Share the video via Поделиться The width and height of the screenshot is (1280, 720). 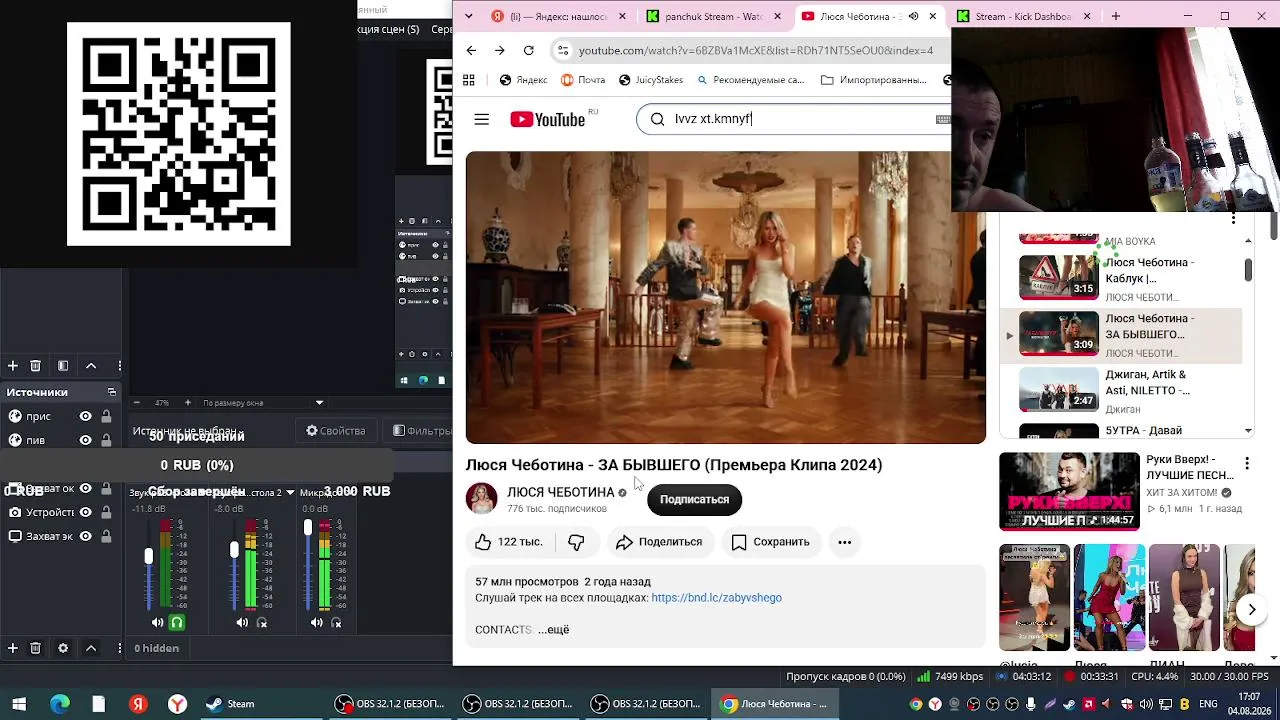click(x=659, y=542)
